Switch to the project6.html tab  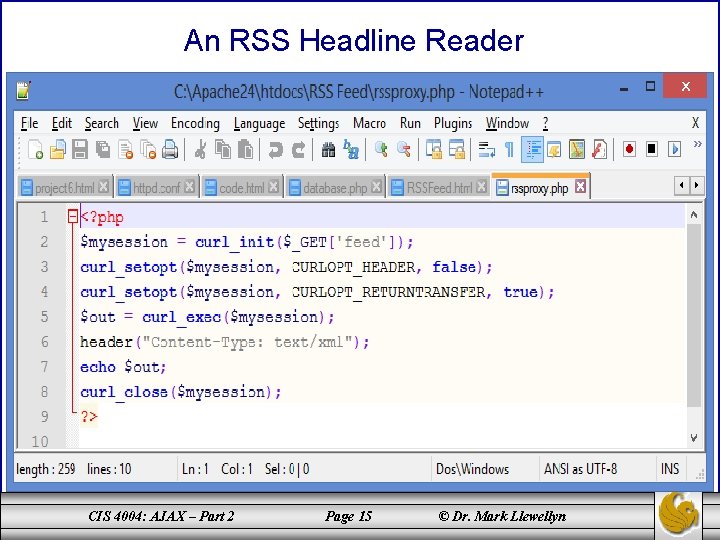[65, 187]
